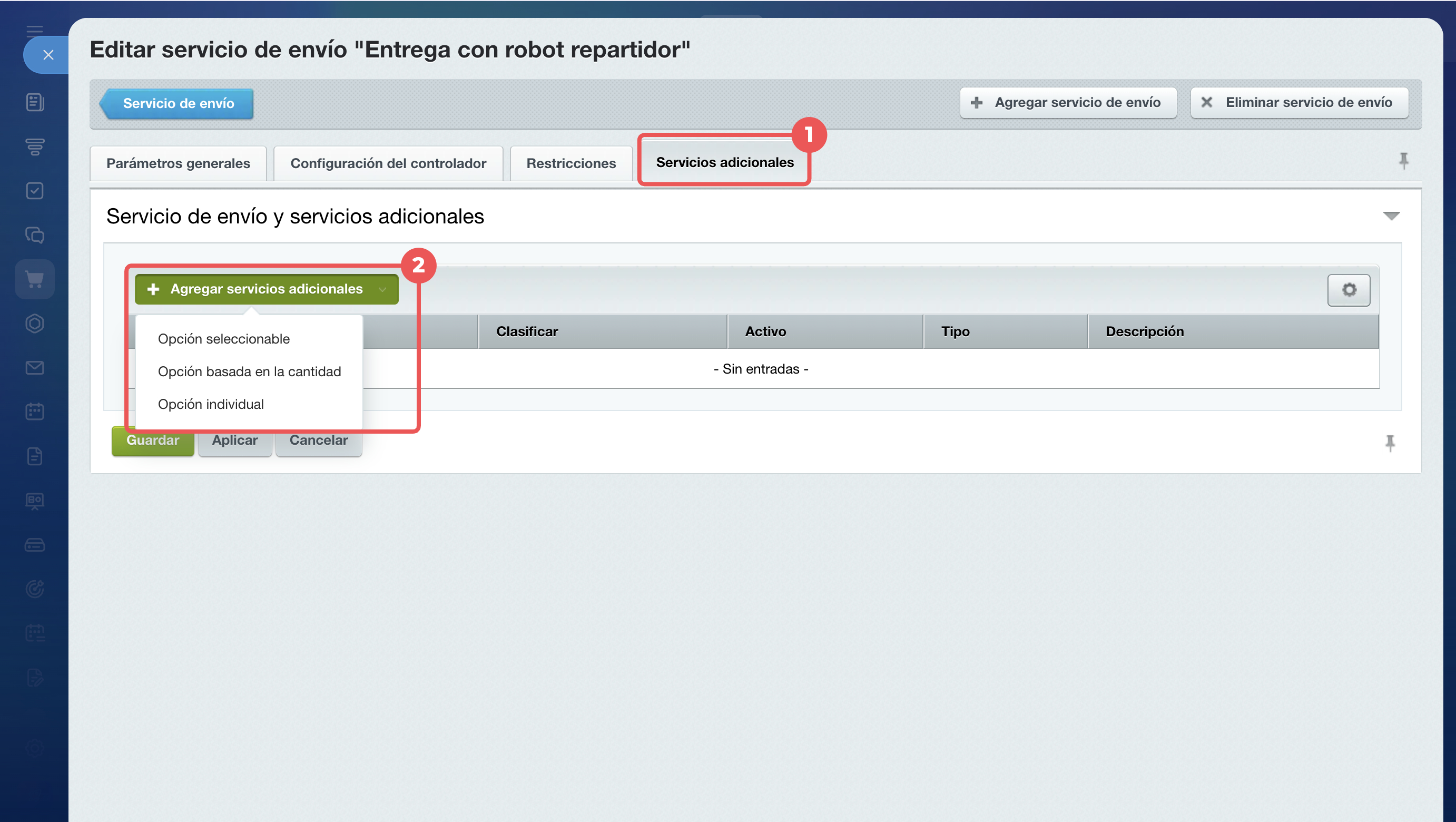Choose 'Opción individual' from the menu
This screenshot has height=822, width=1456.
(x=211, y=404)
